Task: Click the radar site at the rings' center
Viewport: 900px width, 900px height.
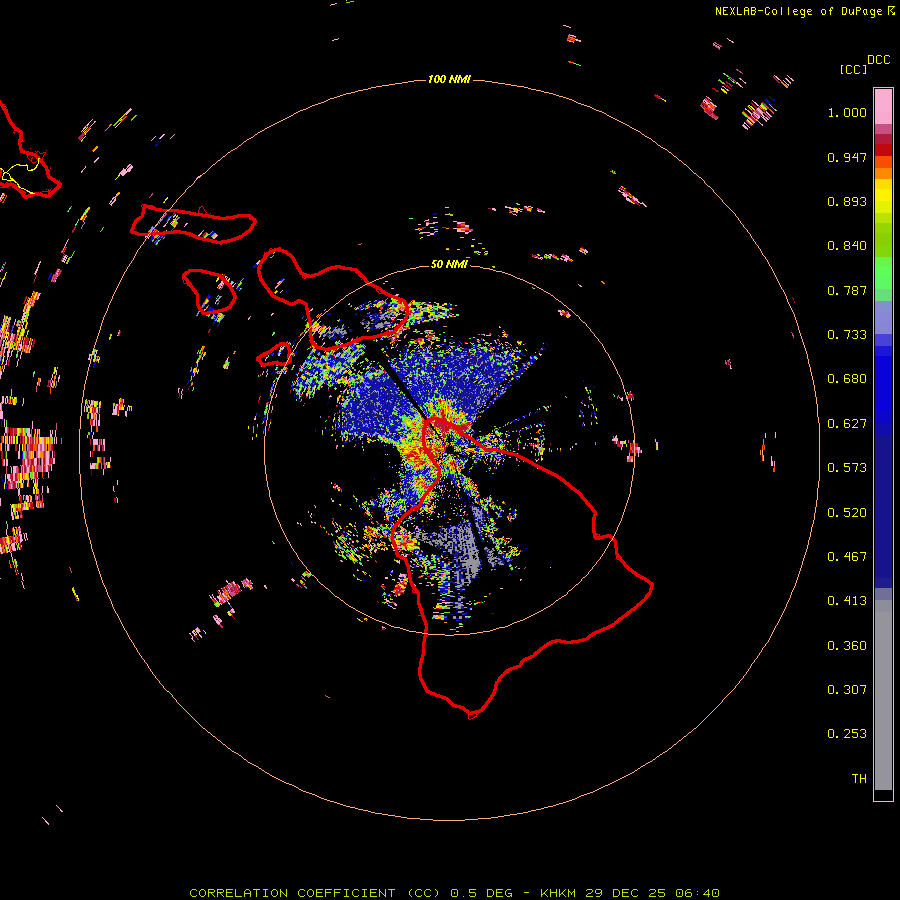Action: pyautogui.click(x=449, y=449)
